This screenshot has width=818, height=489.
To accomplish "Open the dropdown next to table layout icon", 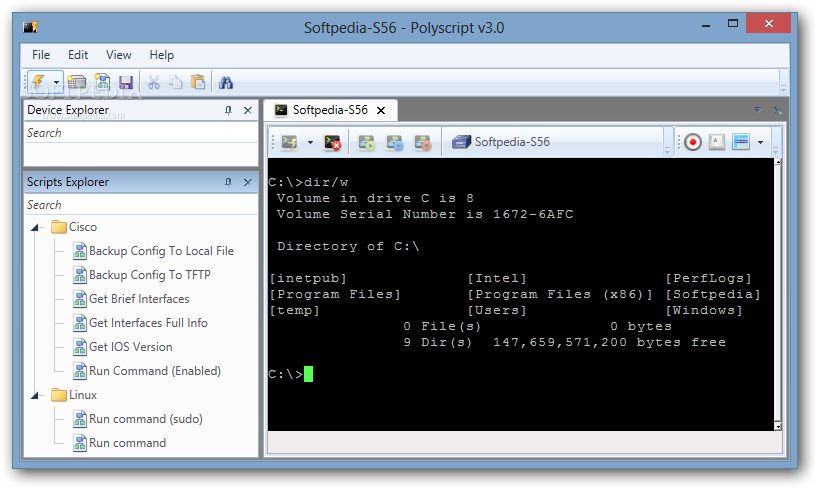I will pos(761,142).
